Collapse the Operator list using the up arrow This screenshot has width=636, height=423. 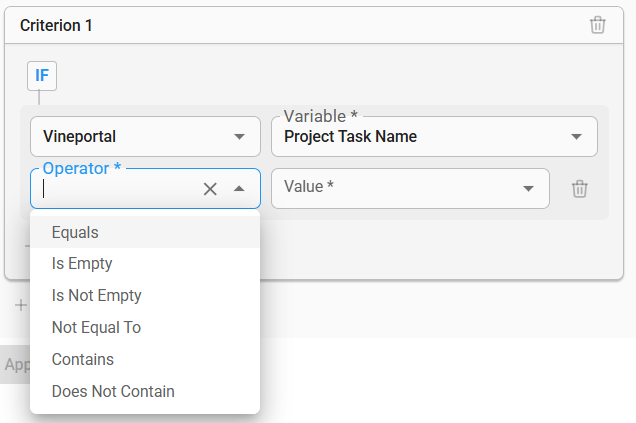239,189
